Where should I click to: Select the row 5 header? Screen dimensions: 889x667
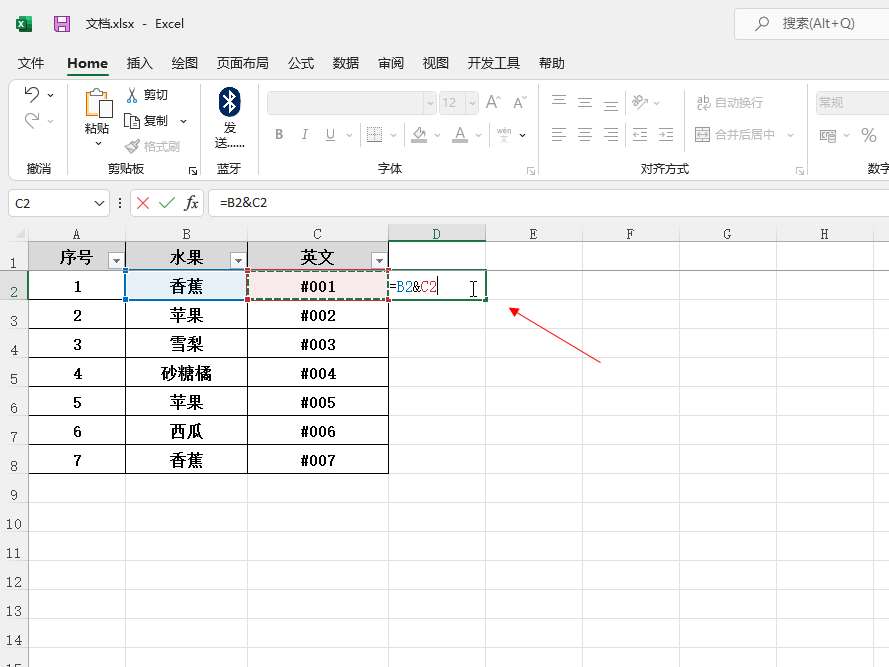[14, 373]
